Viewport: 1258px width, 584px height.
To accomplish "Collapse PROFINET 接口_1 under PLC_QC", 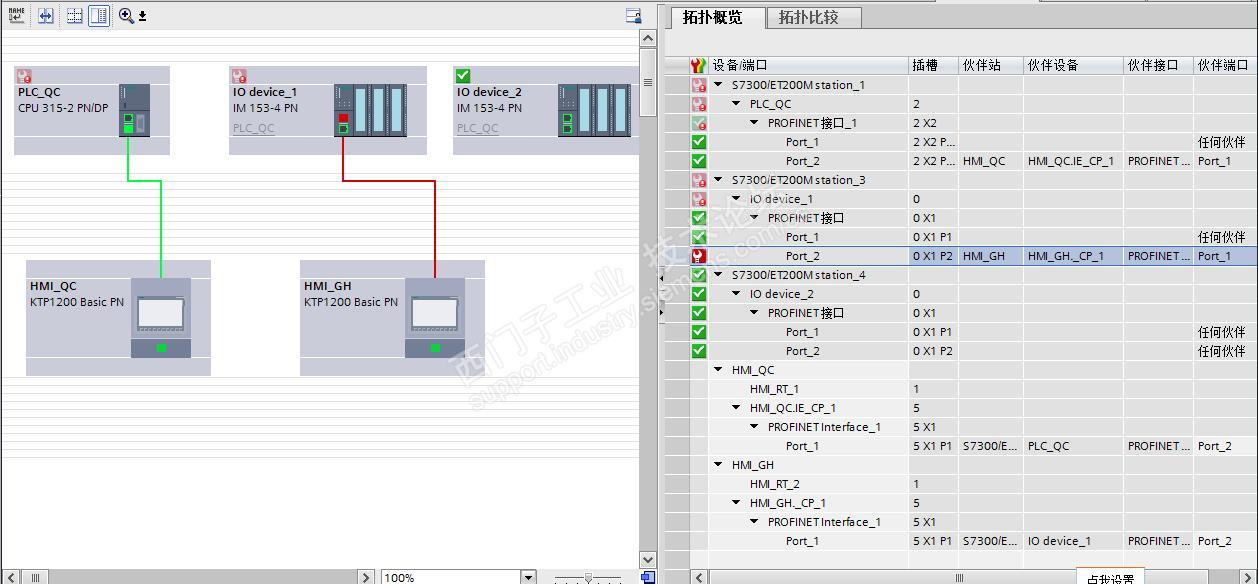I will tap(755, 123).
